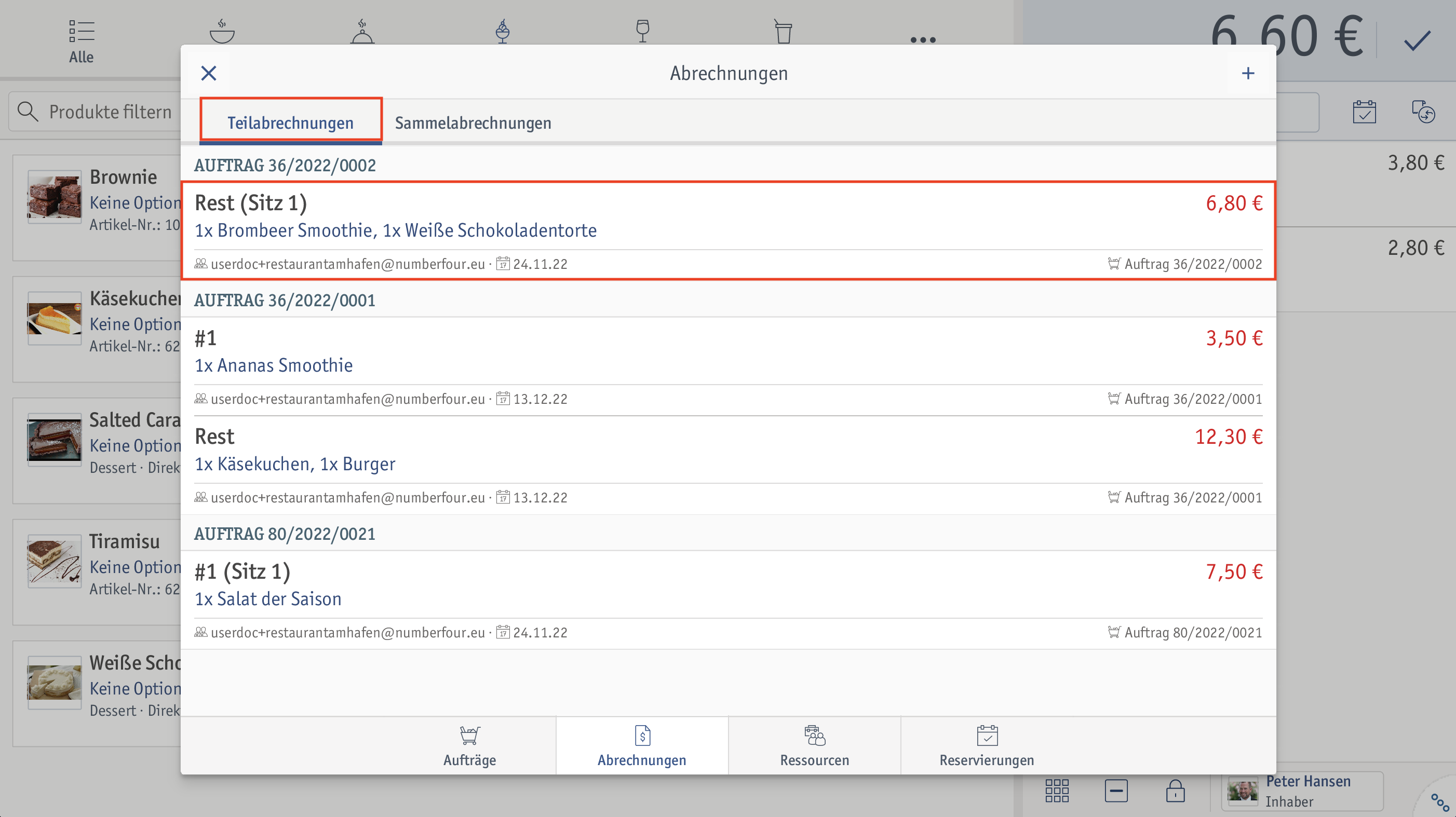This screenshot has height=817, width=1456.
Task: Open the Aufträge section in bottom bar
Action: 470,746
